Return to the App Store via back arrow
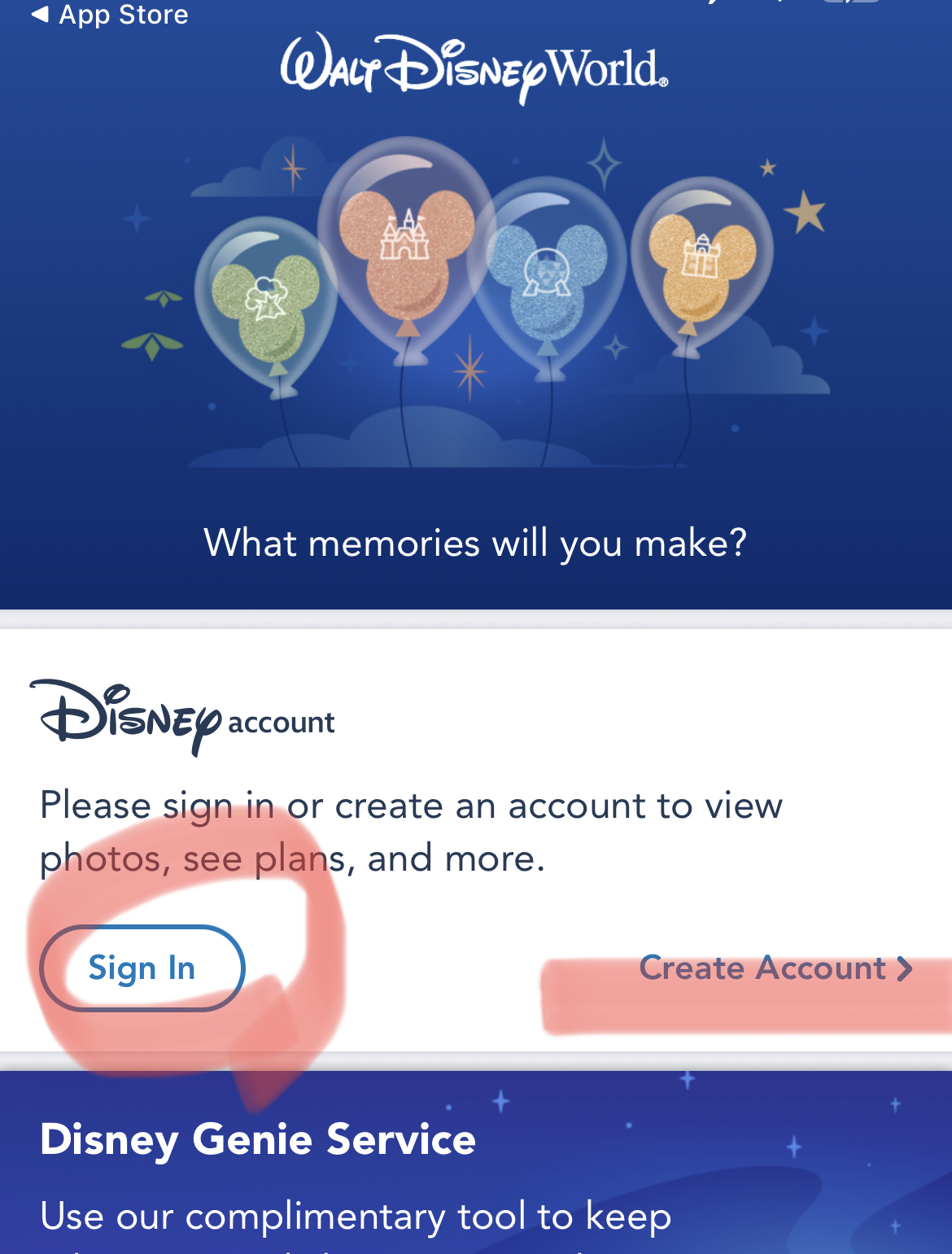Viewport: 952px width, 1254px height. 40,14
